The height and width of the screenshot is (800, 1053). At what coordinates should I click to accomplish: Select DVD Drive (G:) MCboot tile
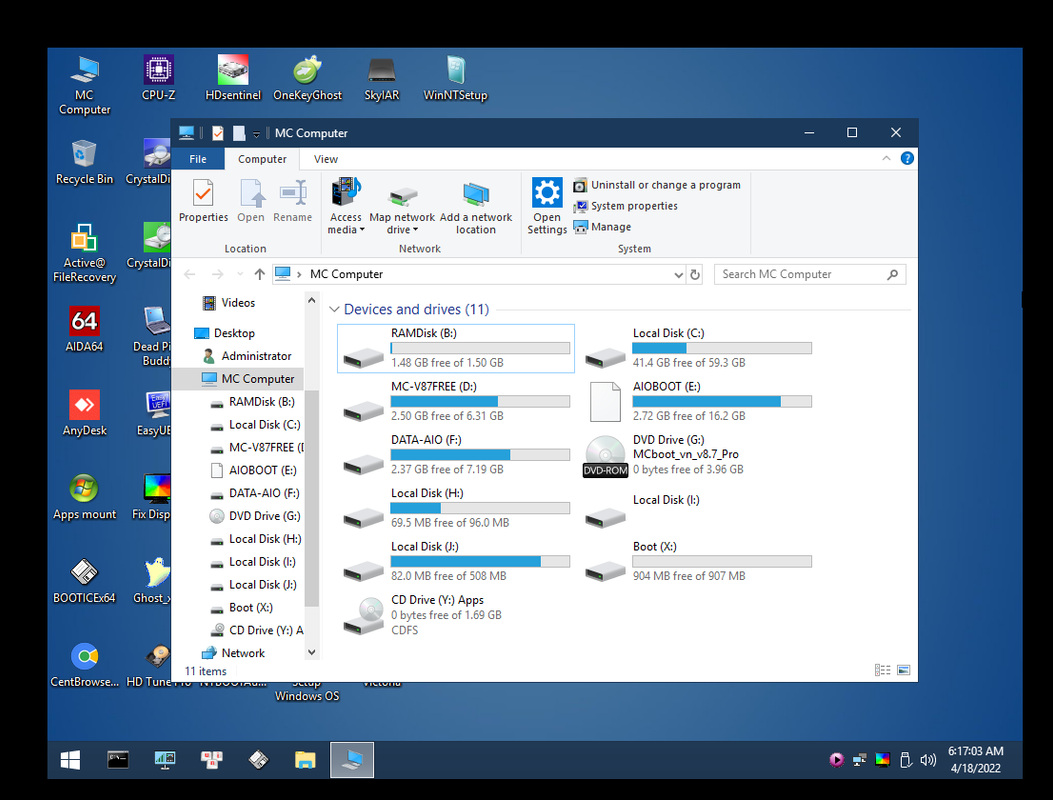[x=698, y=455]
